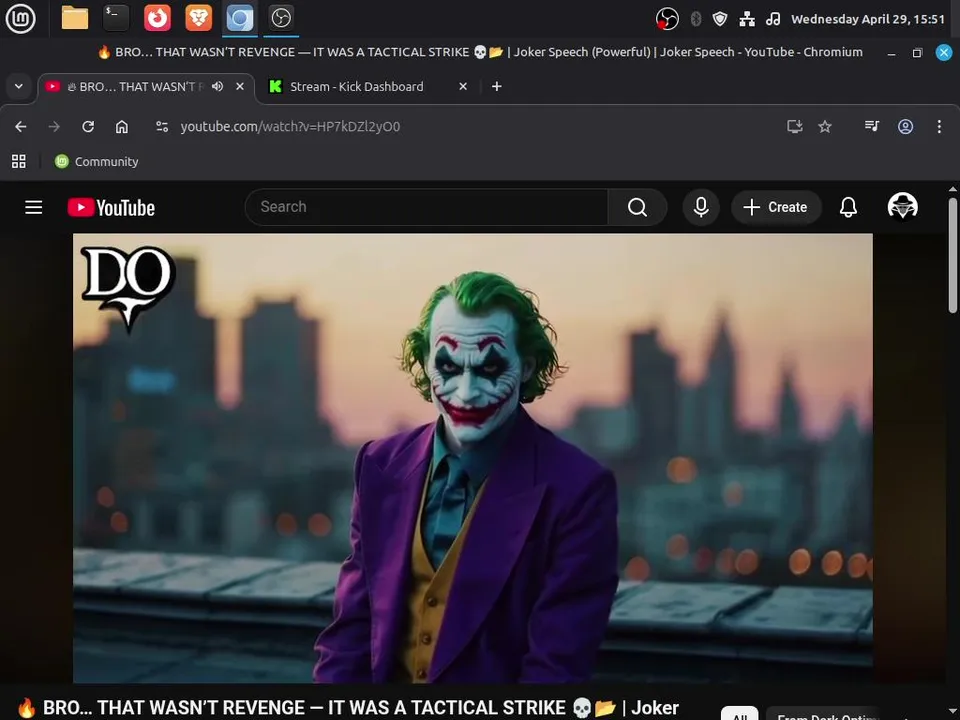Click the Joker video player
The width and height of the screenshot is (960, 720).
[473, 458]
